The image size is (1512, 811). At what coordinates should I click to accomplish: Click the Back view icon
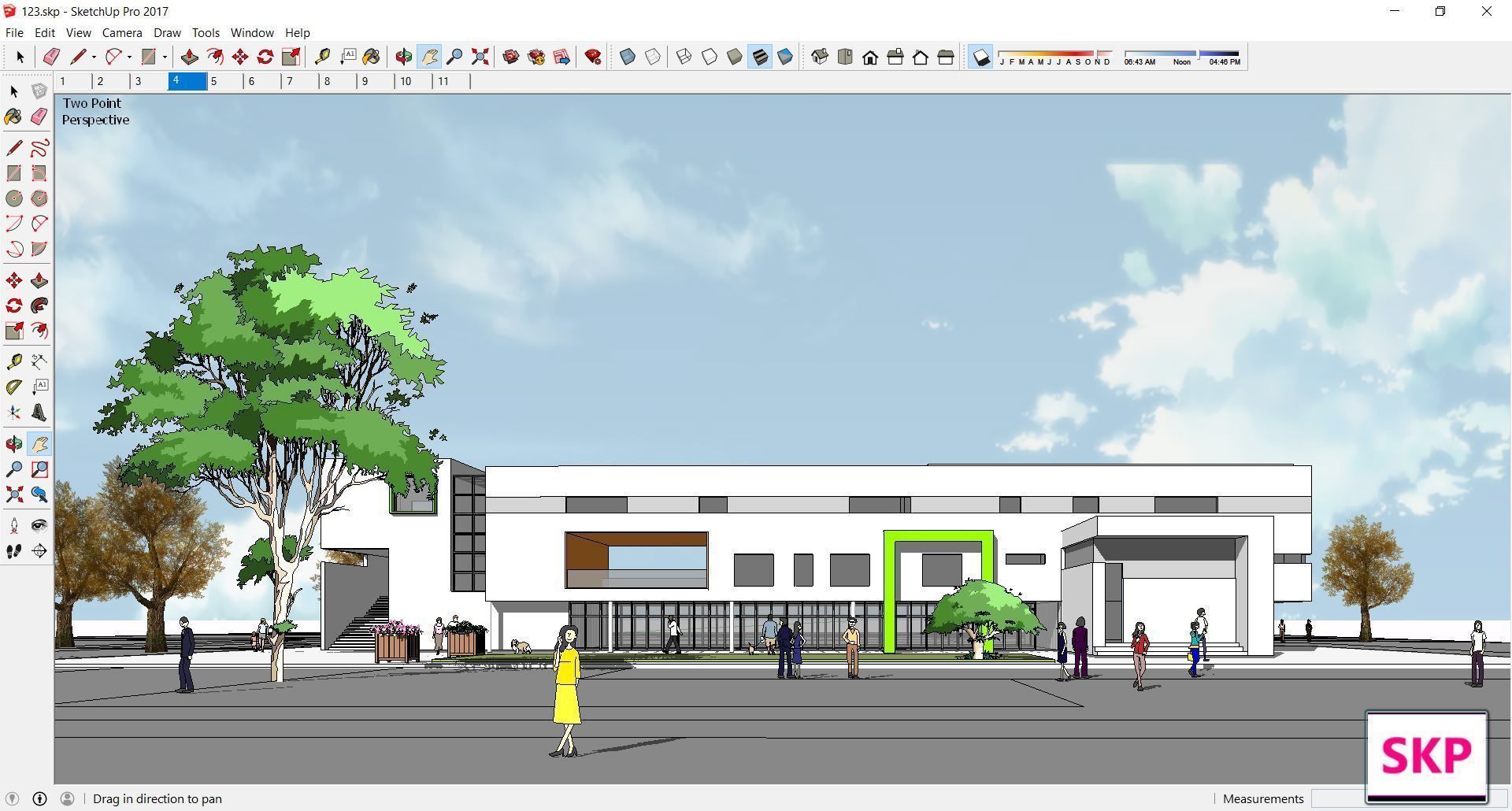(921, 57)
